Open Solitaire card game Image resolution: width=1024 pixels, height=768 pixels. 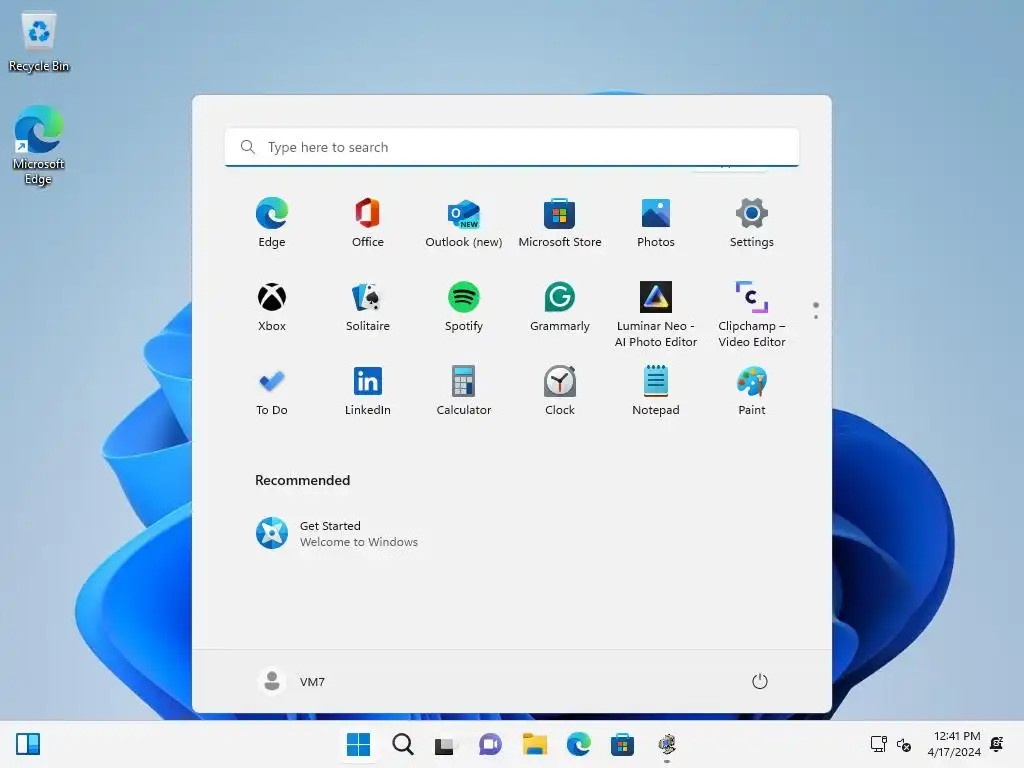[368, 306]
